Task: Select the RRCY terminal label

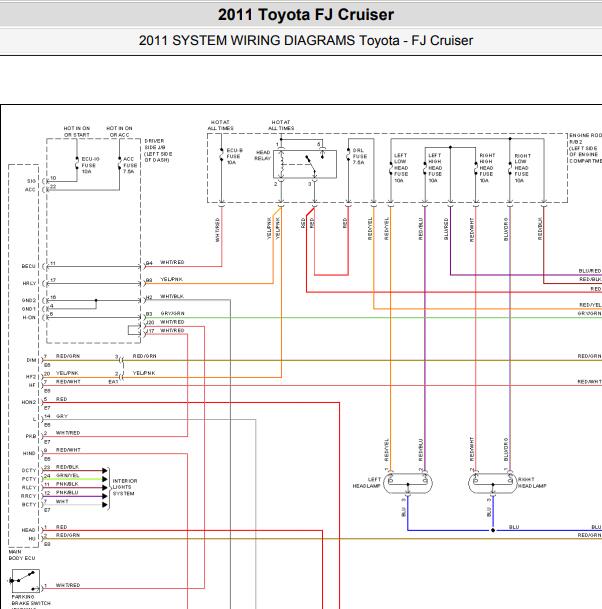Action: [28, 496]
